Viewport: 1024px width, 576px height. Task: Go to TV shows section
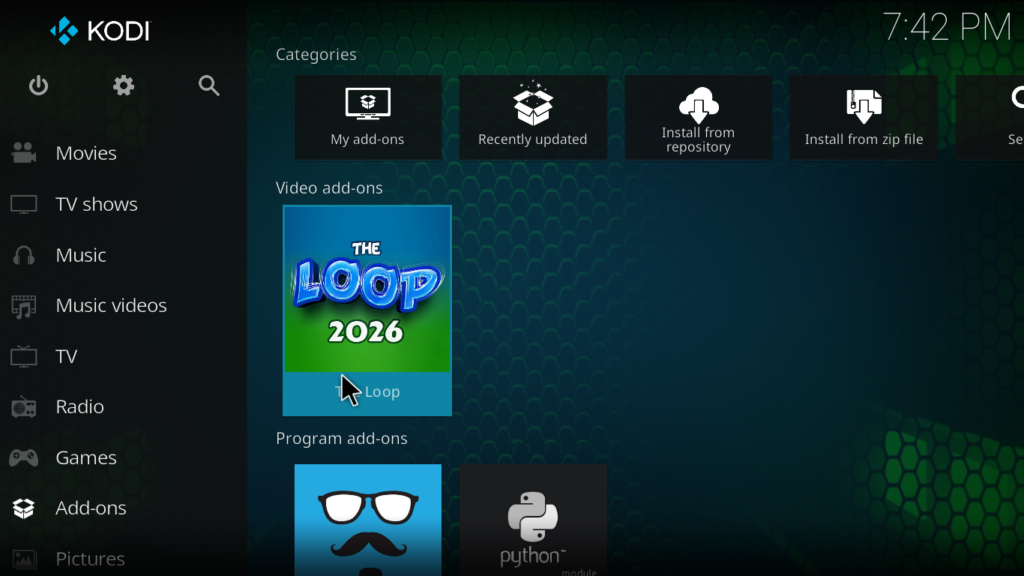(x=96, y=204)
